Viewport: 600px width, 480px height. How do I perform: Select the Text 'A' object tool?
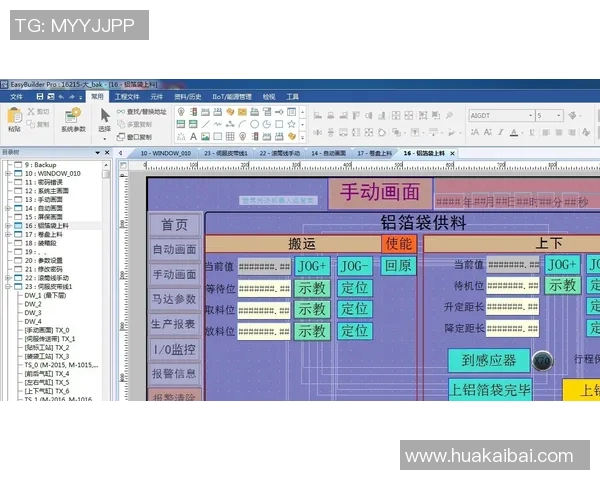click(x=193, y=136)
